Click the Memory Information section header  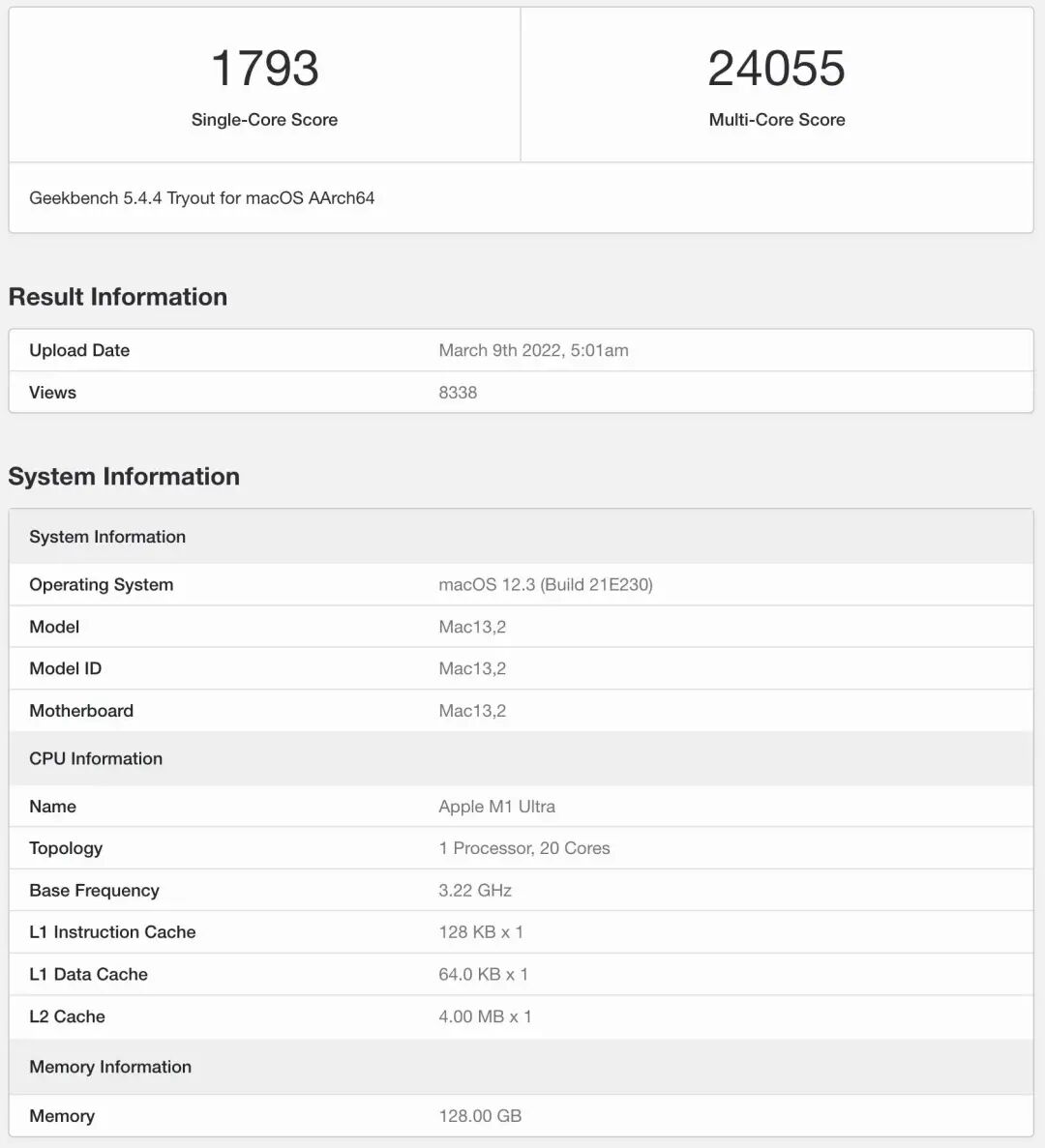521,1067
